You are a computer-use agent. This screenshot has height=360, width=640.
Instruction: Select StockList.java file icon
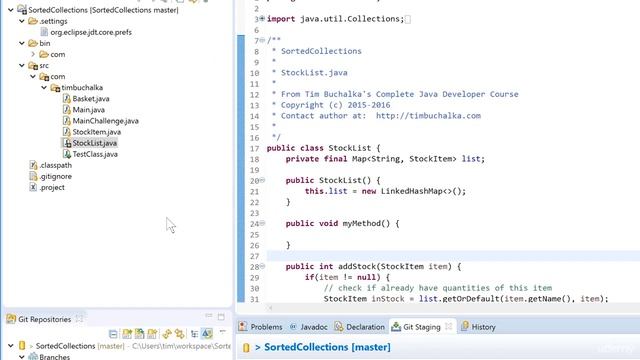point(67,143)
